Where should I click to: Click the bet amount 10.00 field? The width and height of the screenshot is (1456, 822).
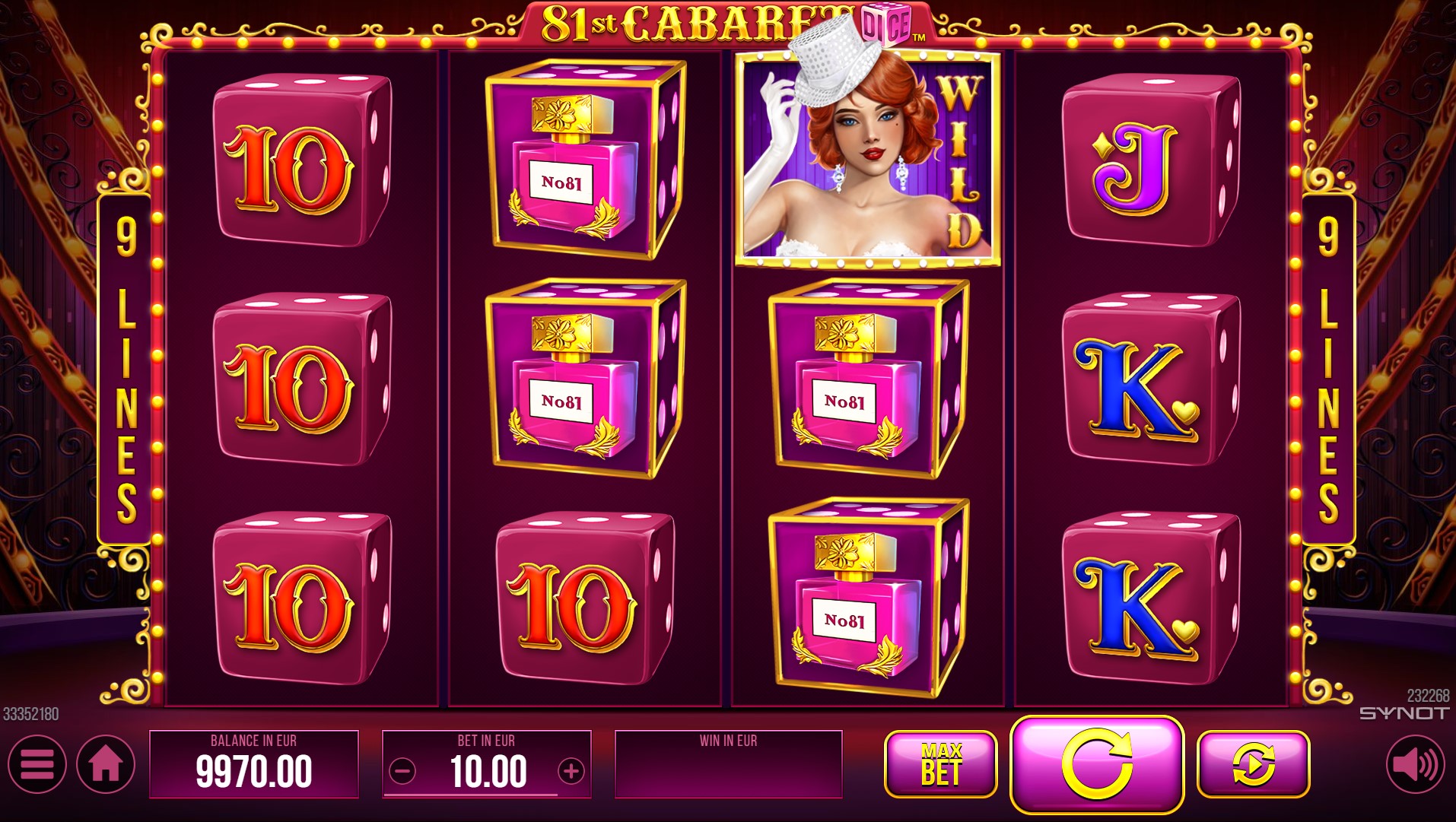(487, 764)
